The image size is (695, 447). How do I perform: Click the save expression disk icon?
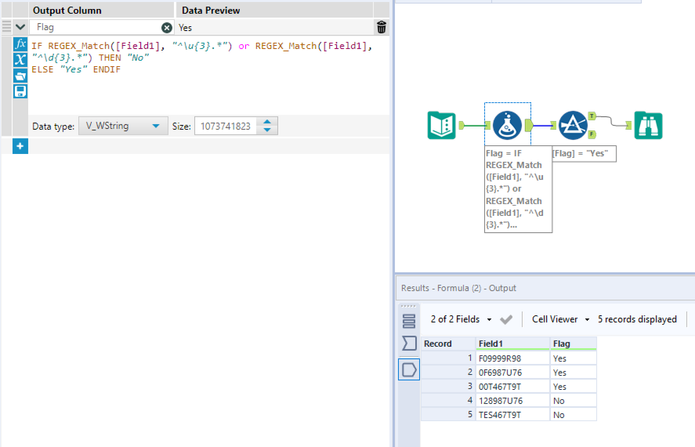[x=20, y=91]
